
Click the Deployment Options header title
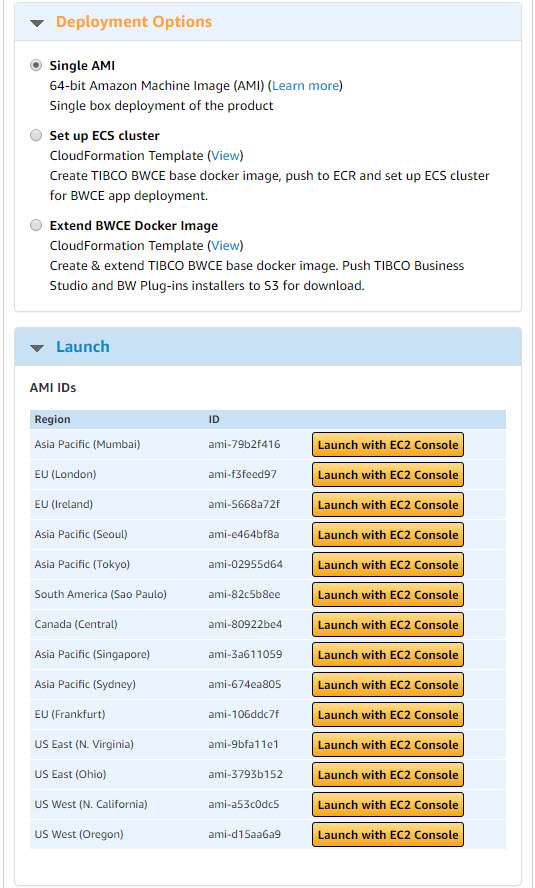tap(134, 22)
